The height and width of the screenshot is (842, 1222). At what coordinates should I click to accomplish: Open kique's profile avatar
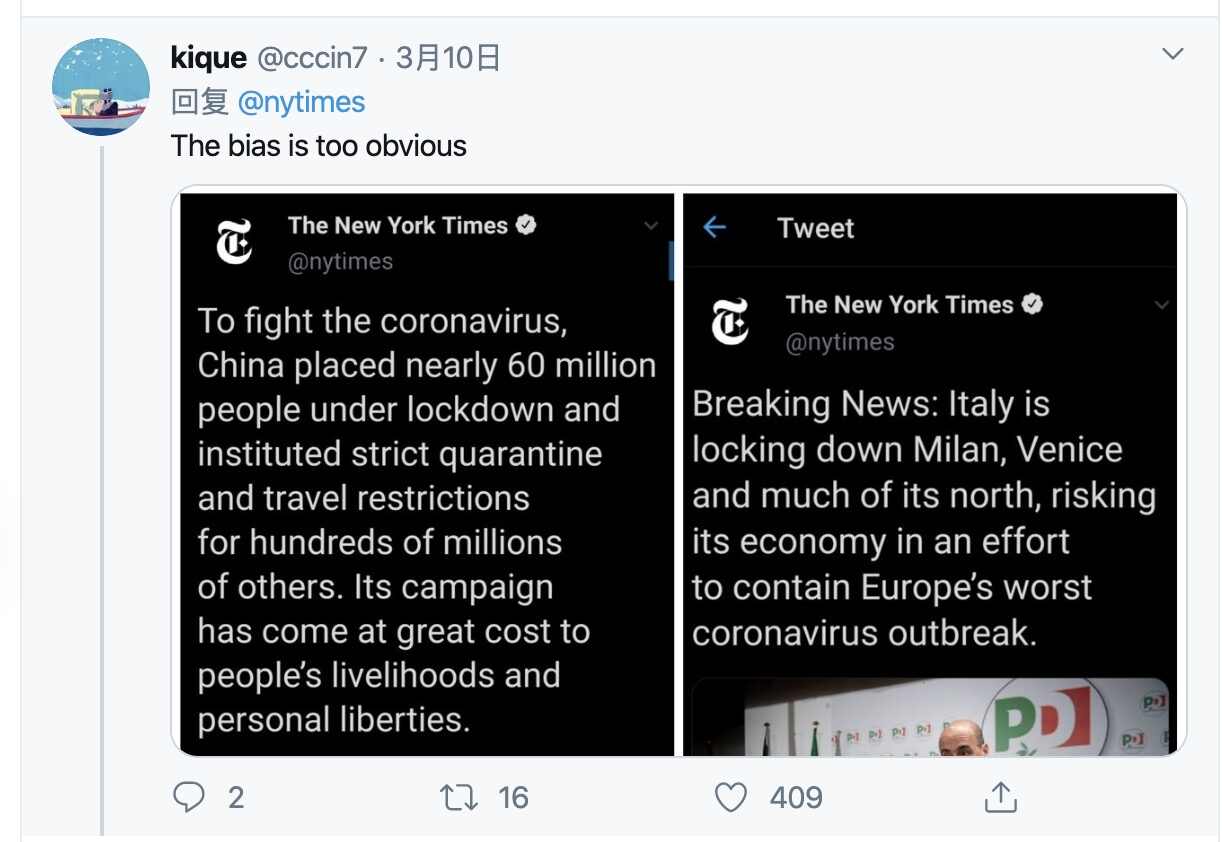pyautogui.click(x=100, y=87)
